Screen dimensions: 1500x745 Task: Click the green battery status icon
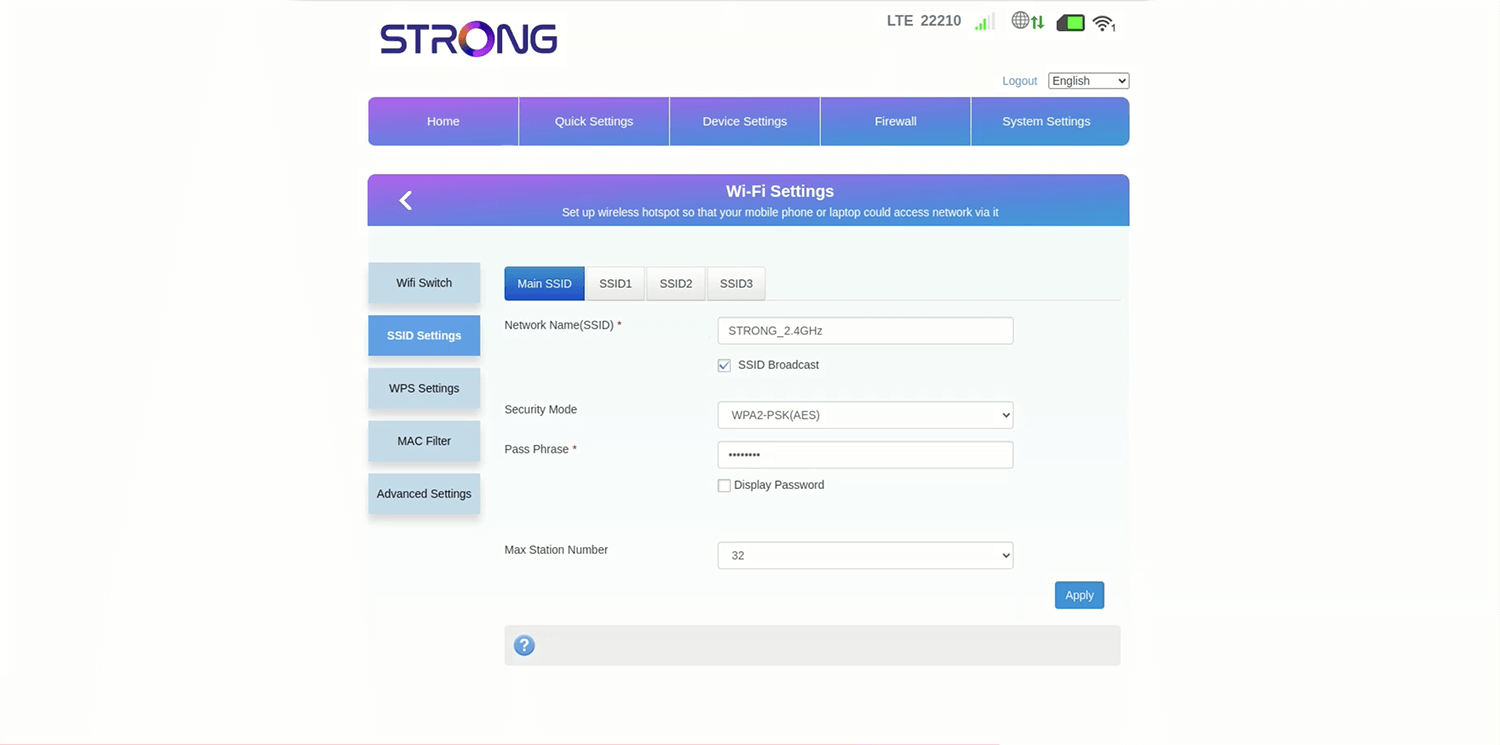pos(1070,22)
